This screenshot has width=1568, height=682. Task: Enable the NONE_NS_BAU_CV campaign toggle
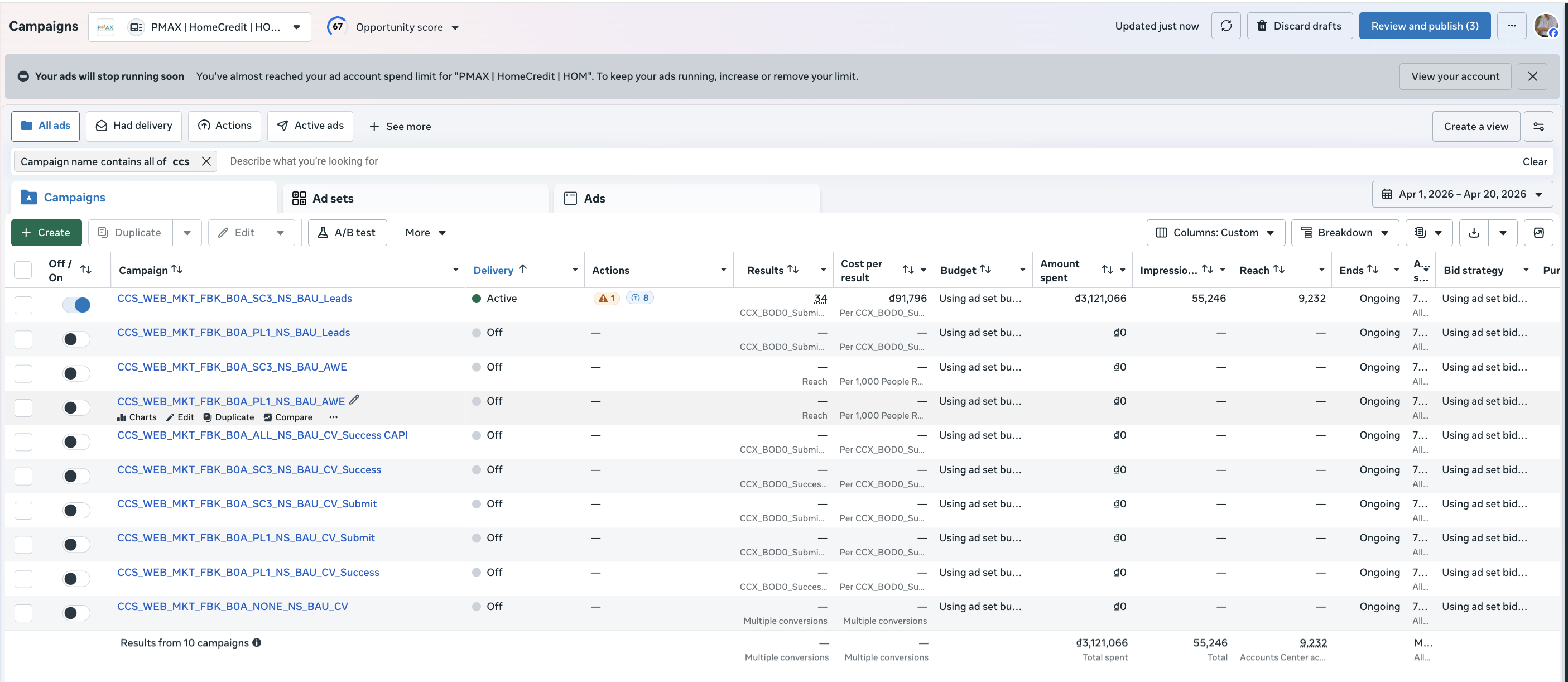(x=76, y=613)
